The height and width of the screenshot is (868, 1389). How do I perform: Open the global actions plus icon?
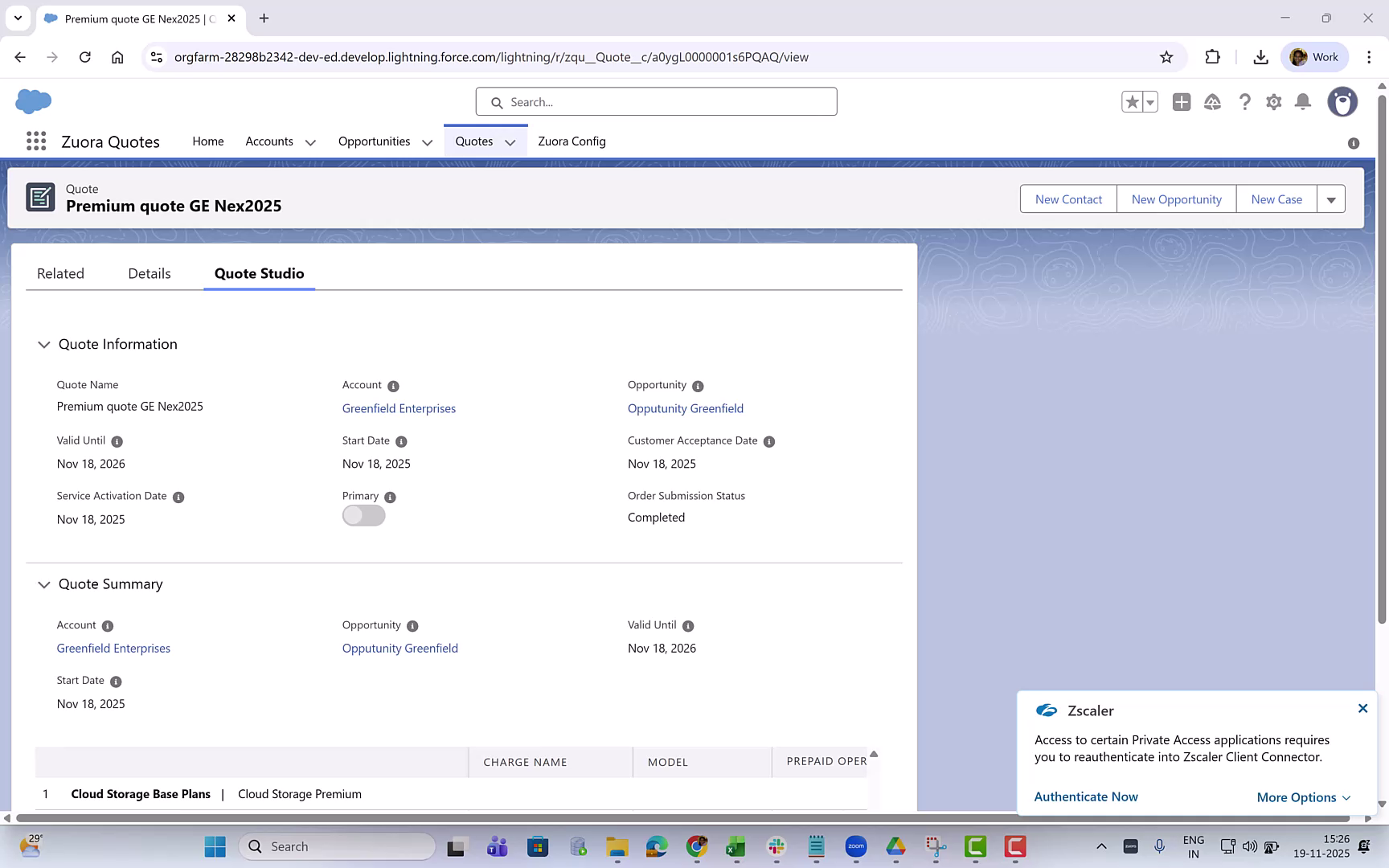tap(1182, 102)
